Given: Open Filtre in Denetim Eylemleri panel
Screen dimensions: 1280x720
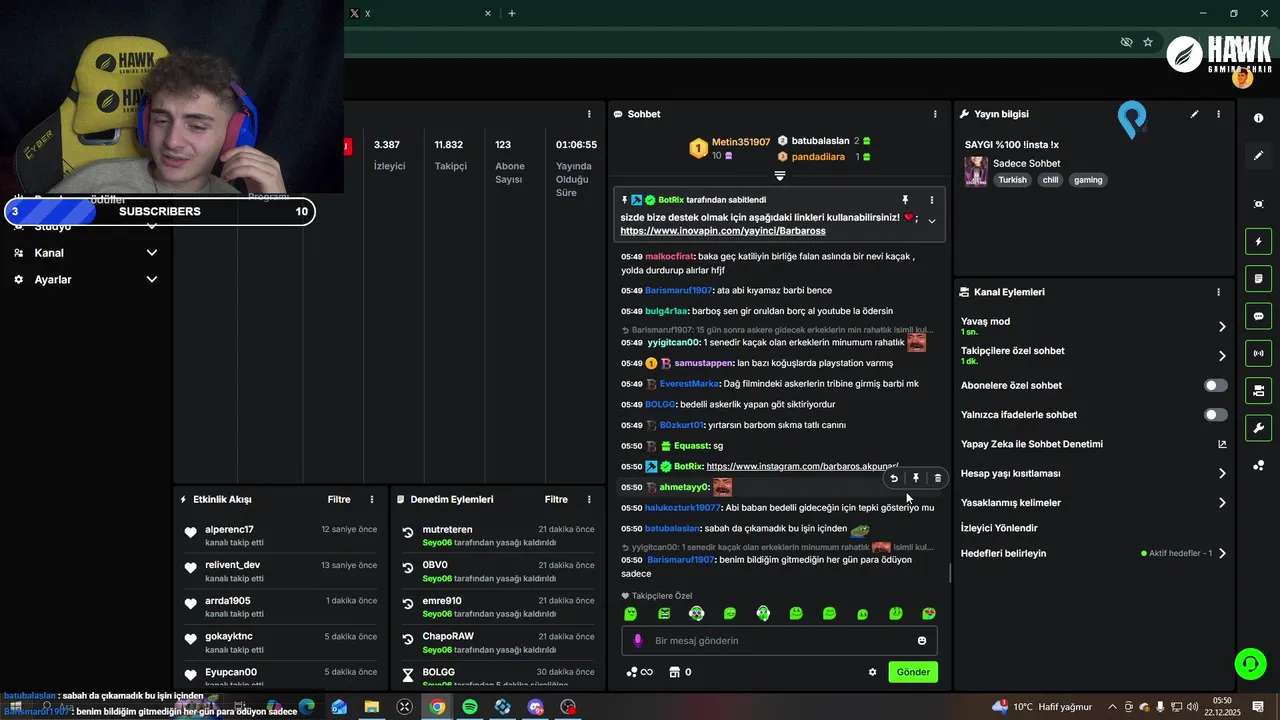Looking at the screenshot, I should (x=556, y=499).
